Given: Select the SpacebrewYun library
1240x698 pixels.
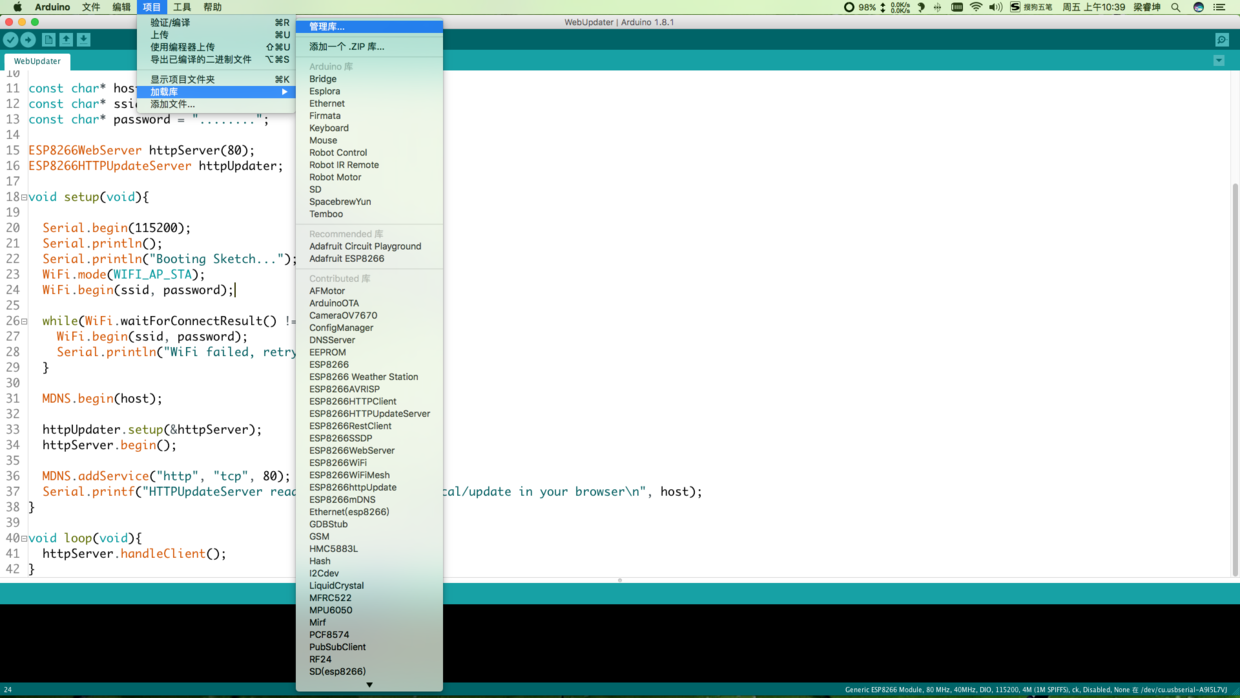Looking at the screenshot, I should click(x=369, y=202).
